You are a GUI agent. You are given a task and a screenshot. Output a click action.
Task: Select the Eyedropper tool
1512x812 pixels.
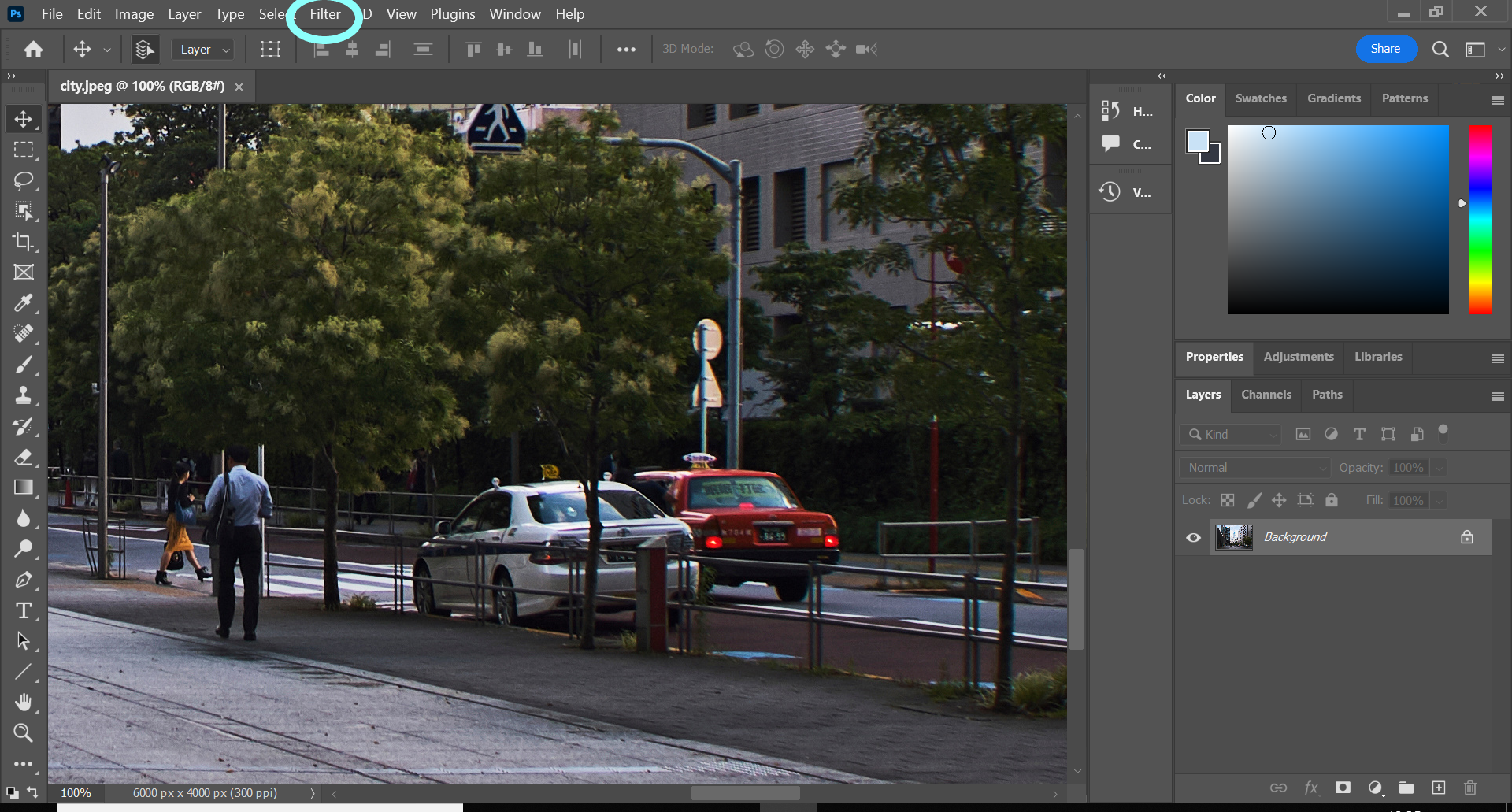[23, 303]
